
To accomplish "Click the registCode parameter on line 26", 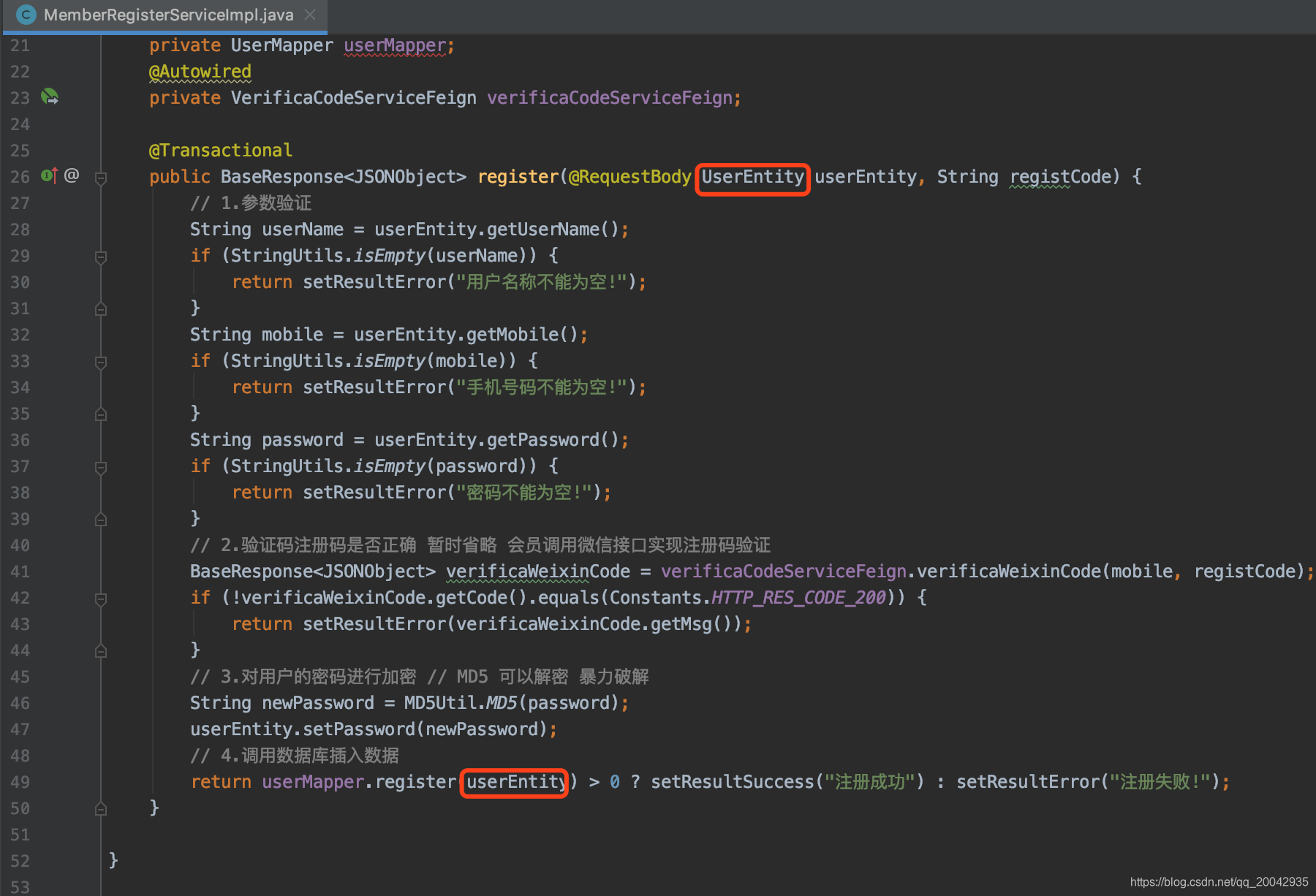I will point(1061,177).
